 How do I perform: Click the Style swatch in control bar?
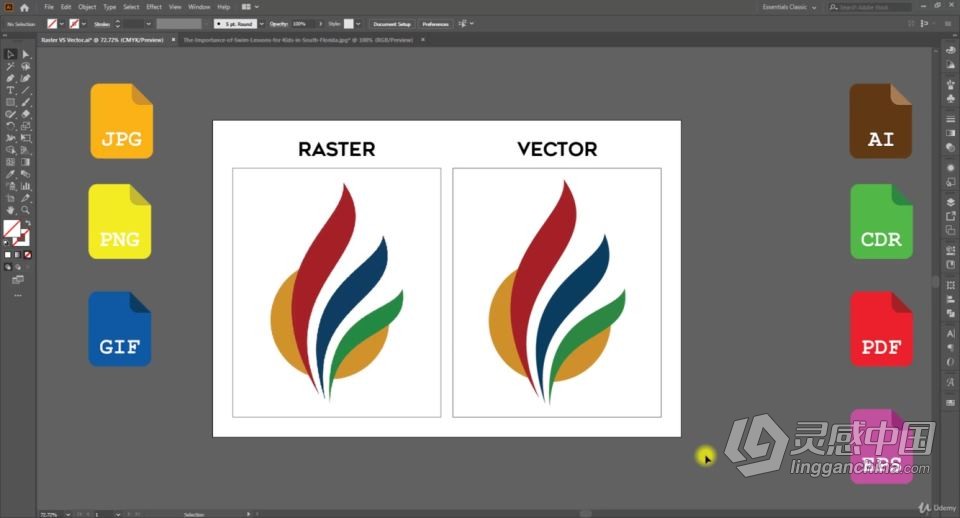click(348, 24)
